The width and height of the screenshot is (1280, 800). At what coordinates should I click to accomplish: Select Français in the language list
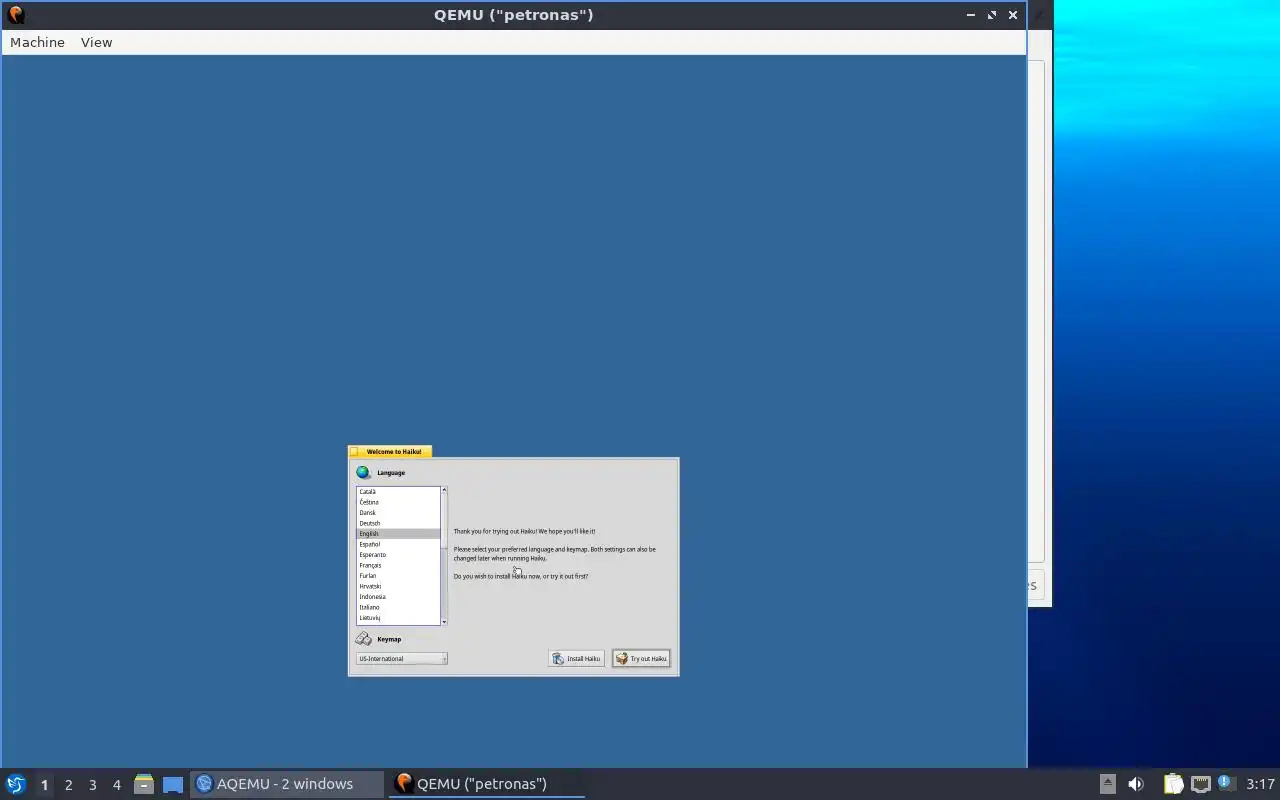(x=398, y=565)
